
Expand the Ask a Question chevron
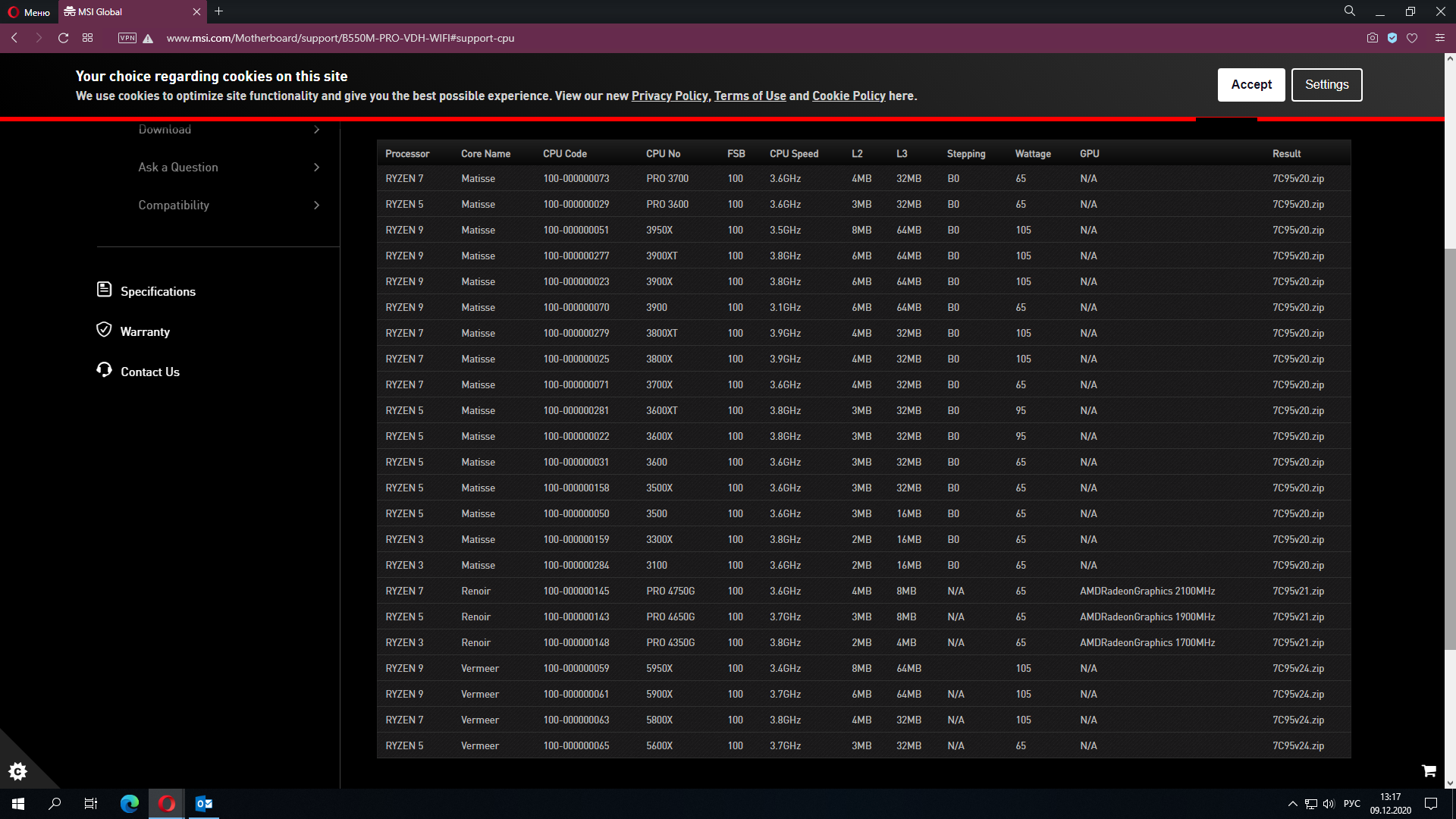(x=317, y=168)
